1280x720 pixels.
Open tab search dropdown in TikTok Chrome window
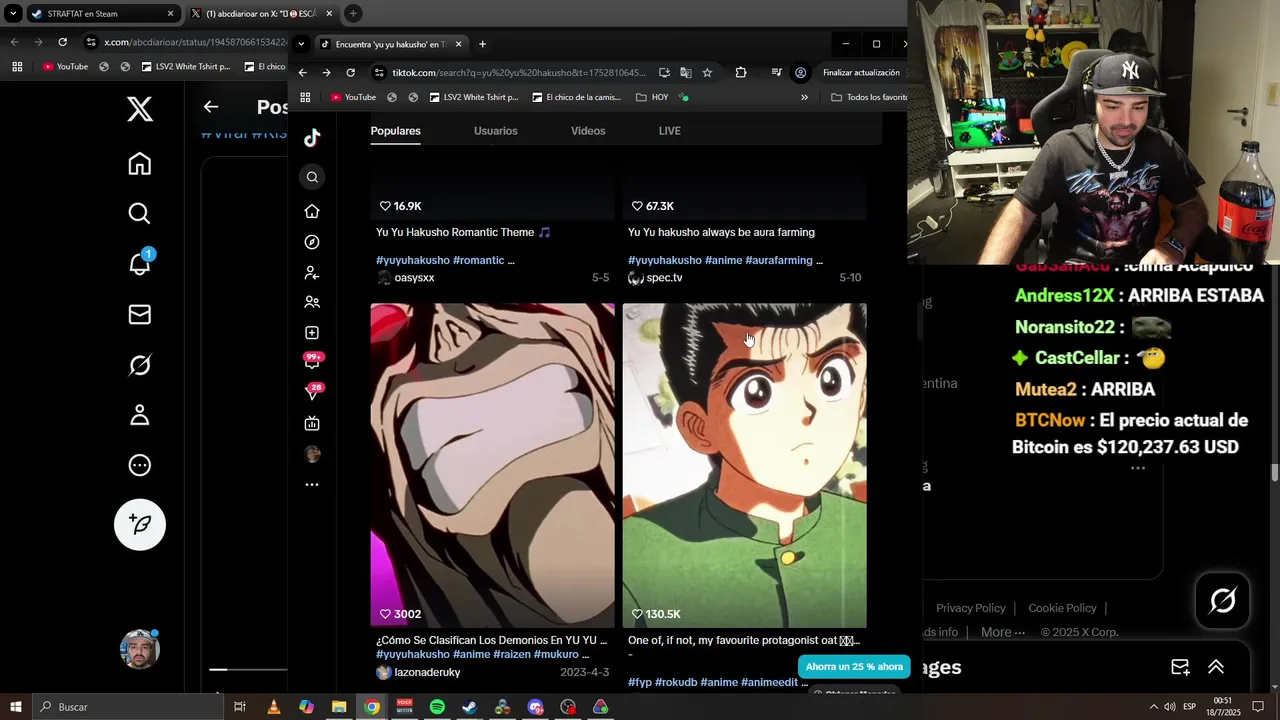(301, 44)
